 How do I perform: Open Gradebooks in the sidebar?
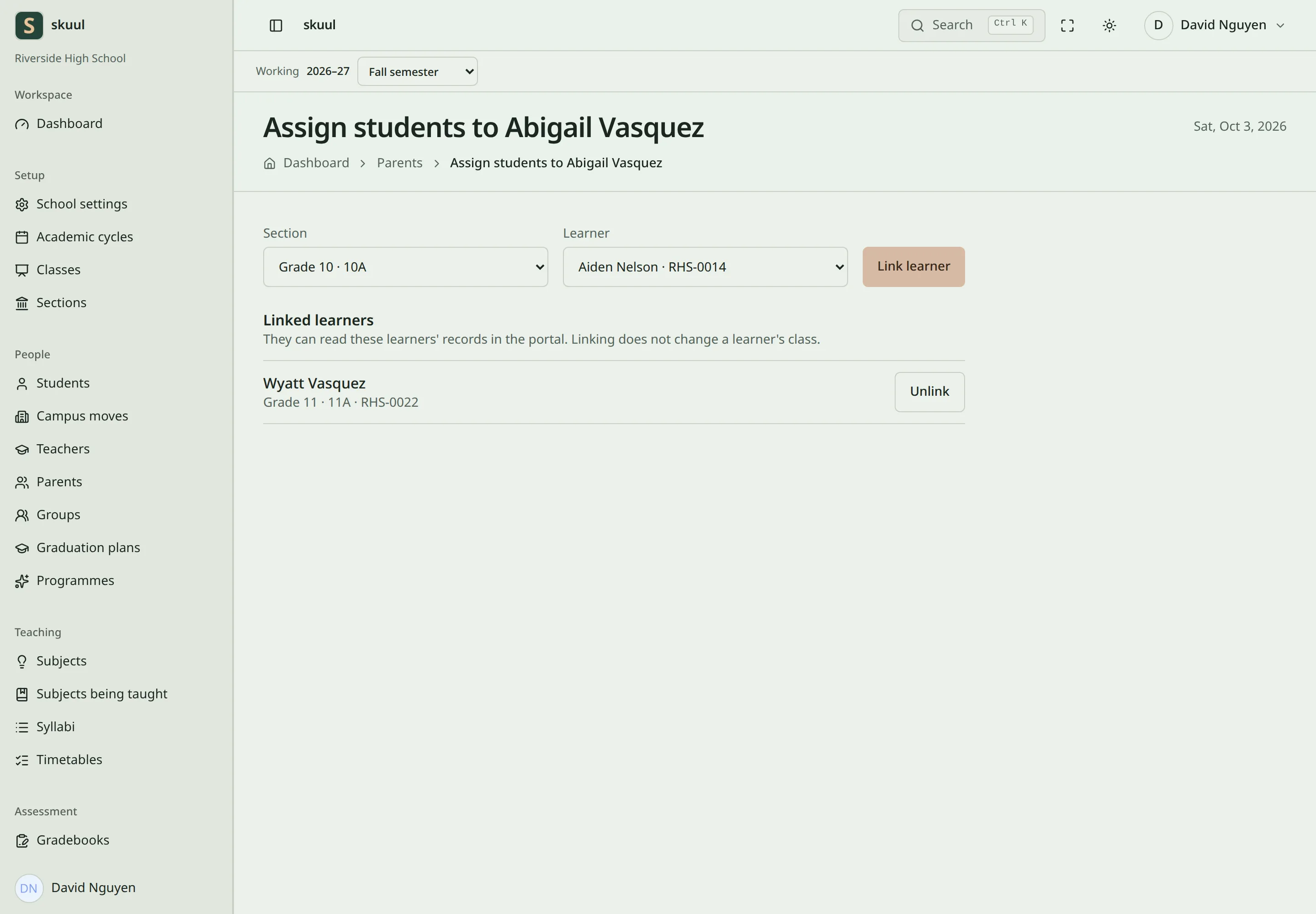pyautogui.click(x=116, y=841)
